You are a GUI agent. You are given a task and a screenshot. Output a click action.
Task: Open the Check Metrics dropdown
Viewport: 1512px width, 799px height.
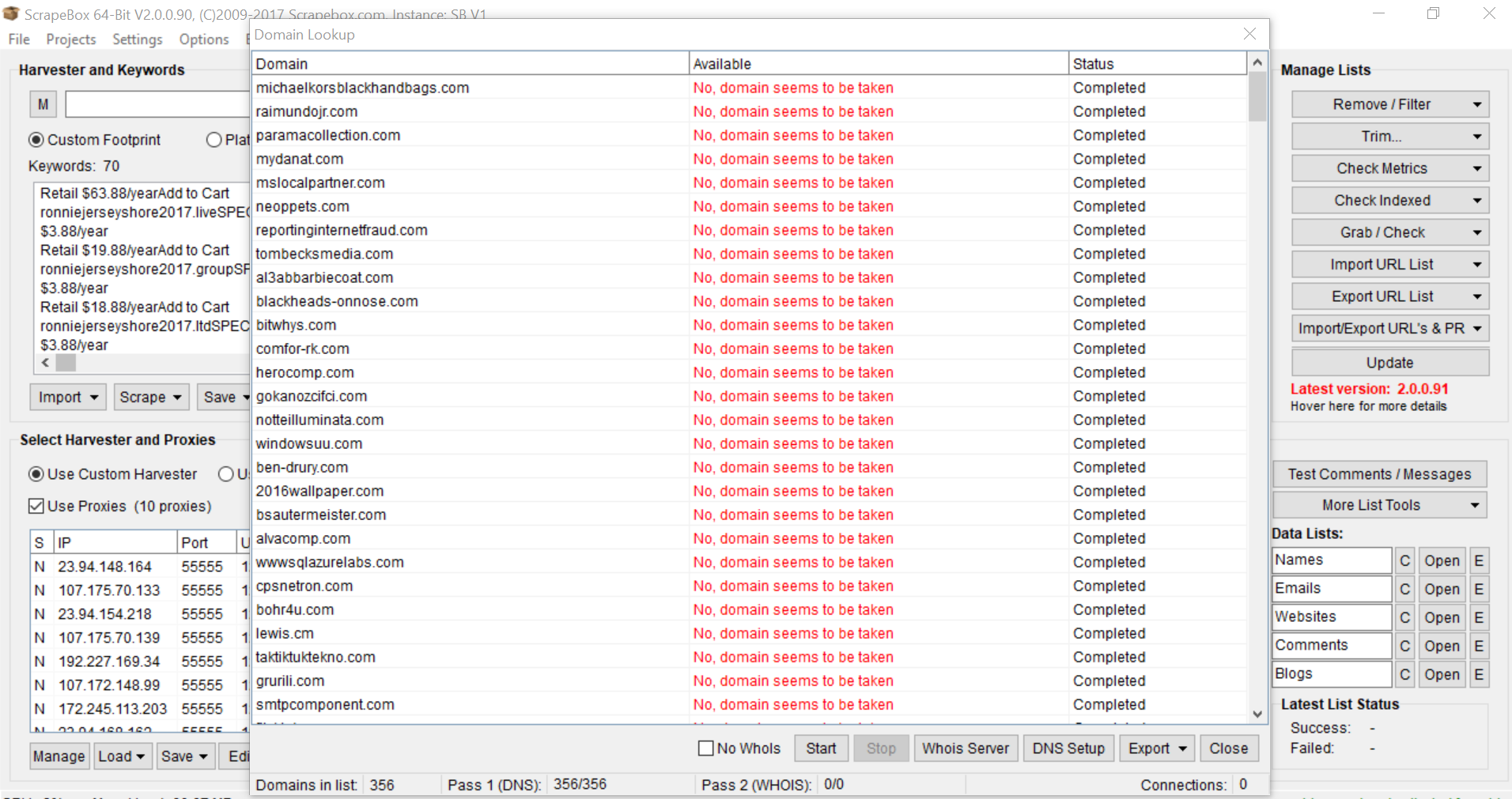[1390, 168]
